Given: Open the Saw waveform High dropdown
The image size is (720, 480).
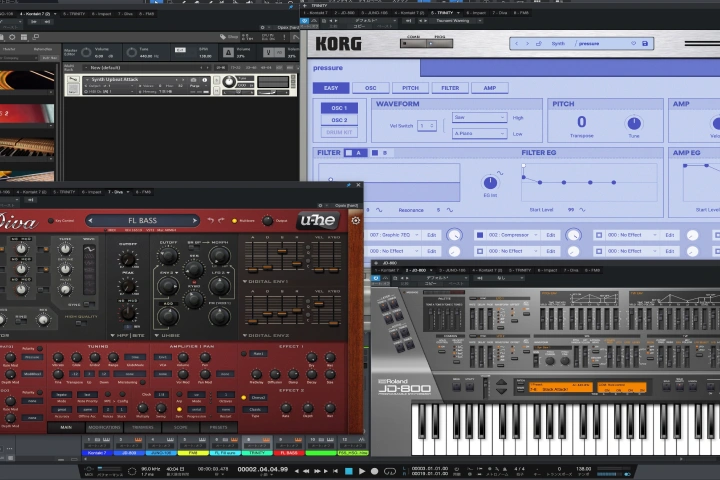Looking at the screenshot, I should coord(479,118).
